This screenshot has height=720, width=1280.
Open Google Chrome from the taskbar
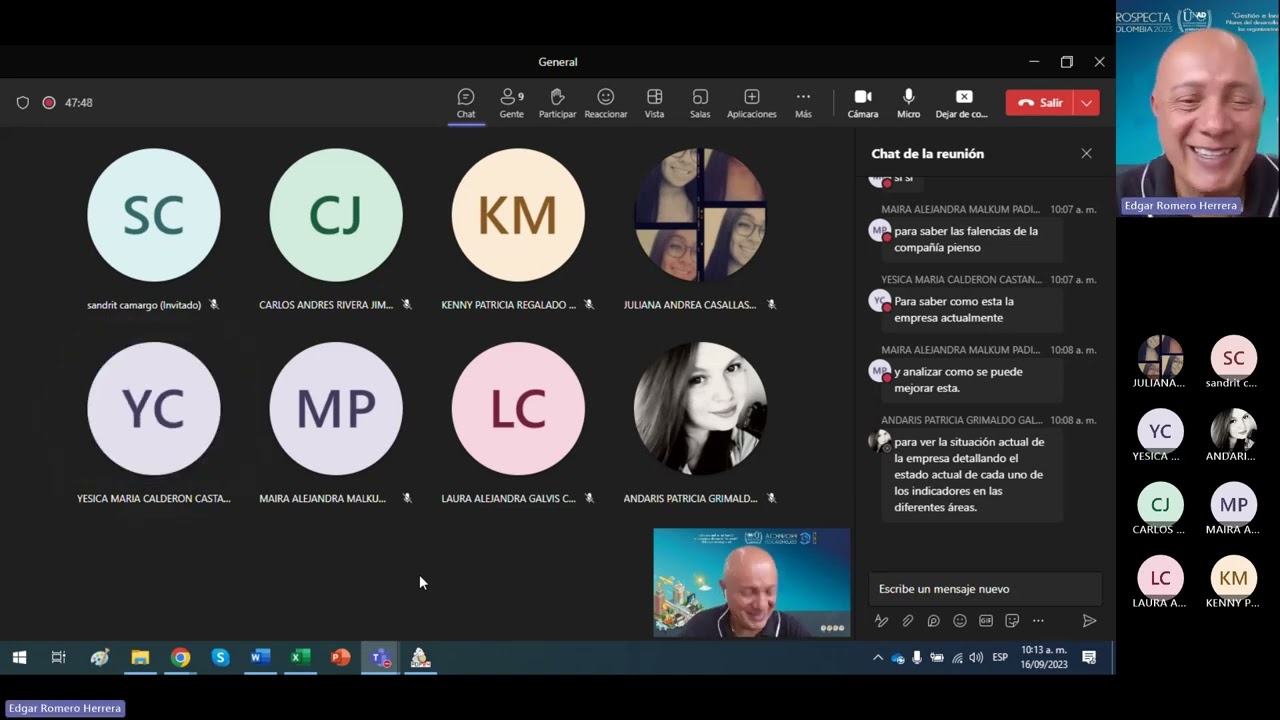pos(180,657)
